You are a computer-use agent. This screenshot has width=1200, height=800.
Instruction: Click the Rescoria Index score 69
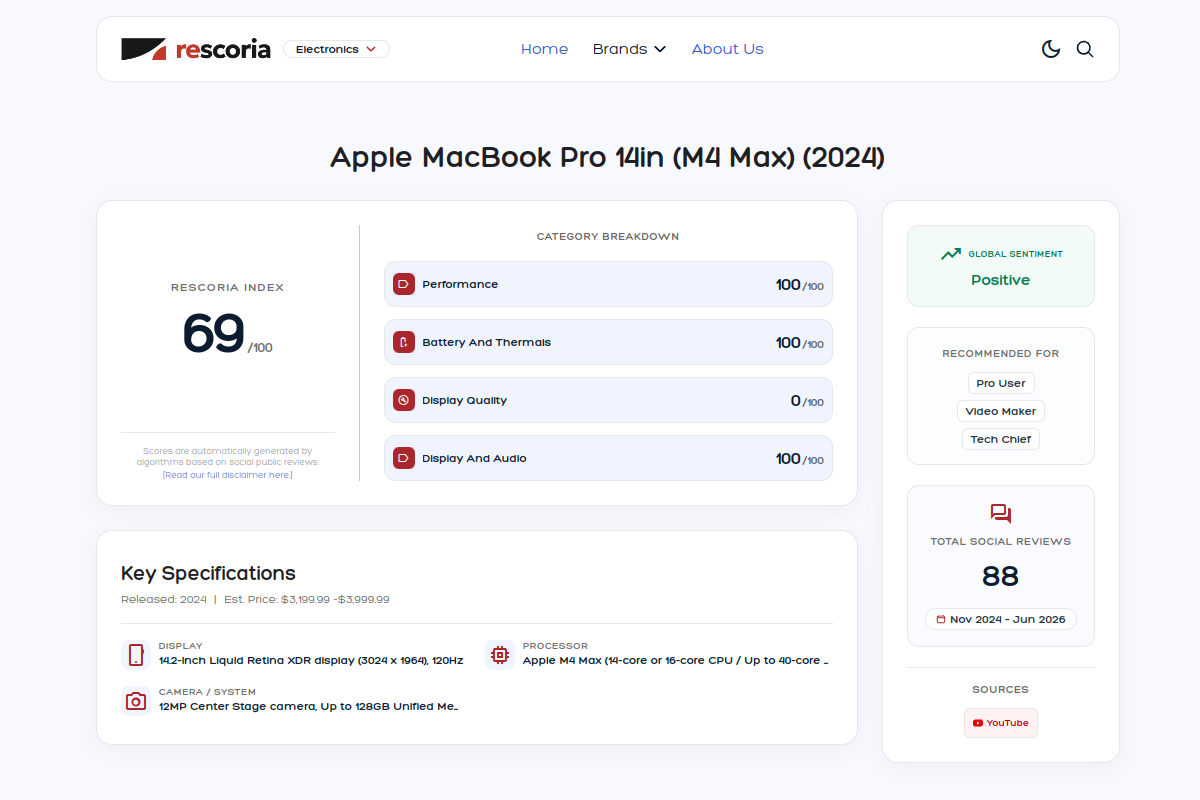(213, 333)
